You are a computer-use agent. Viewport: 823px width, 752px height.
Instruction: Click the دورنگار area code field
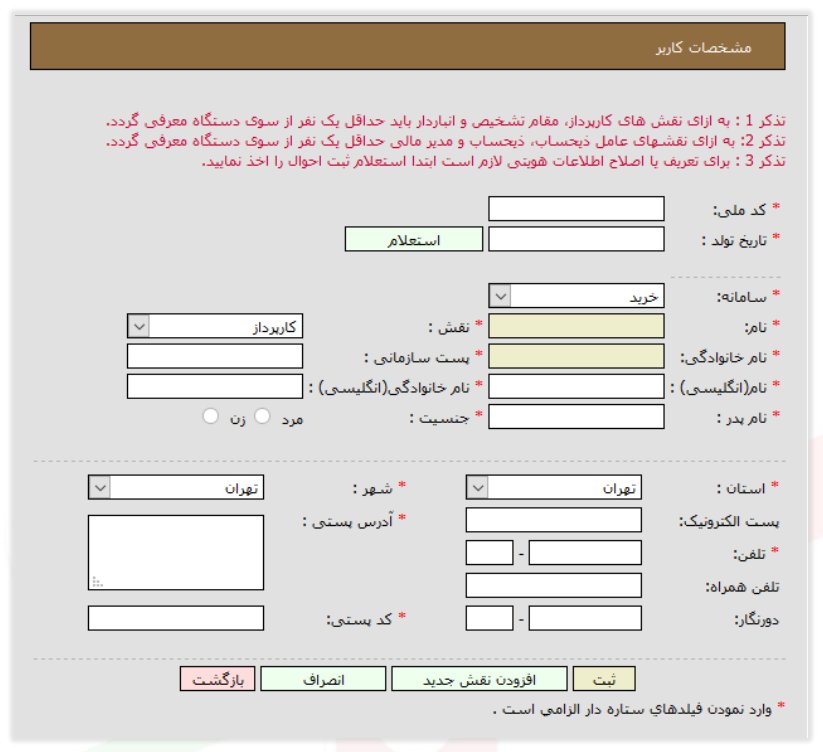click(489, 618)
